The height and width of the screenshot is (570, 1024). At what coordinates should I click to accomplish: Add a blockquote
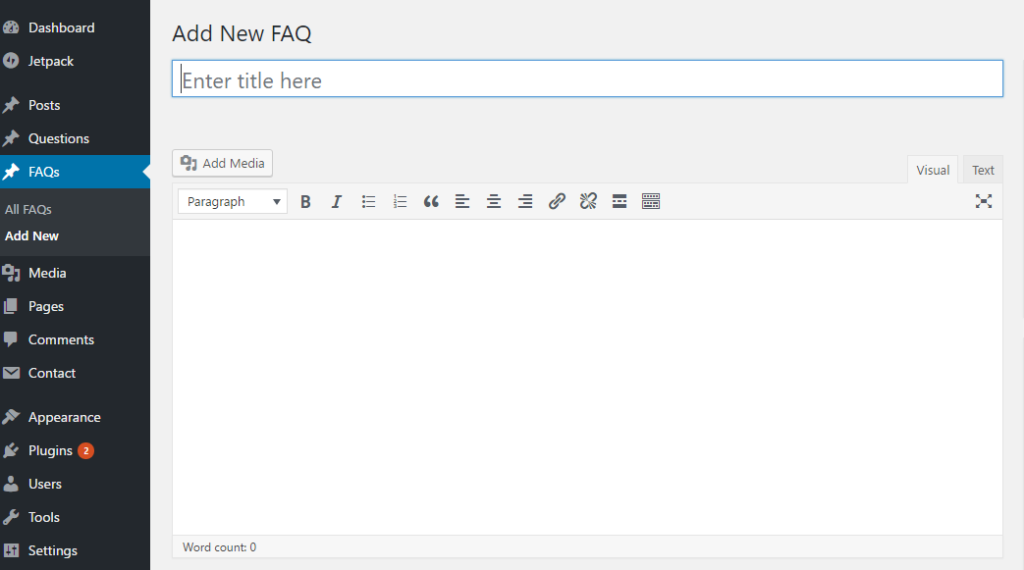click(431, 202)
